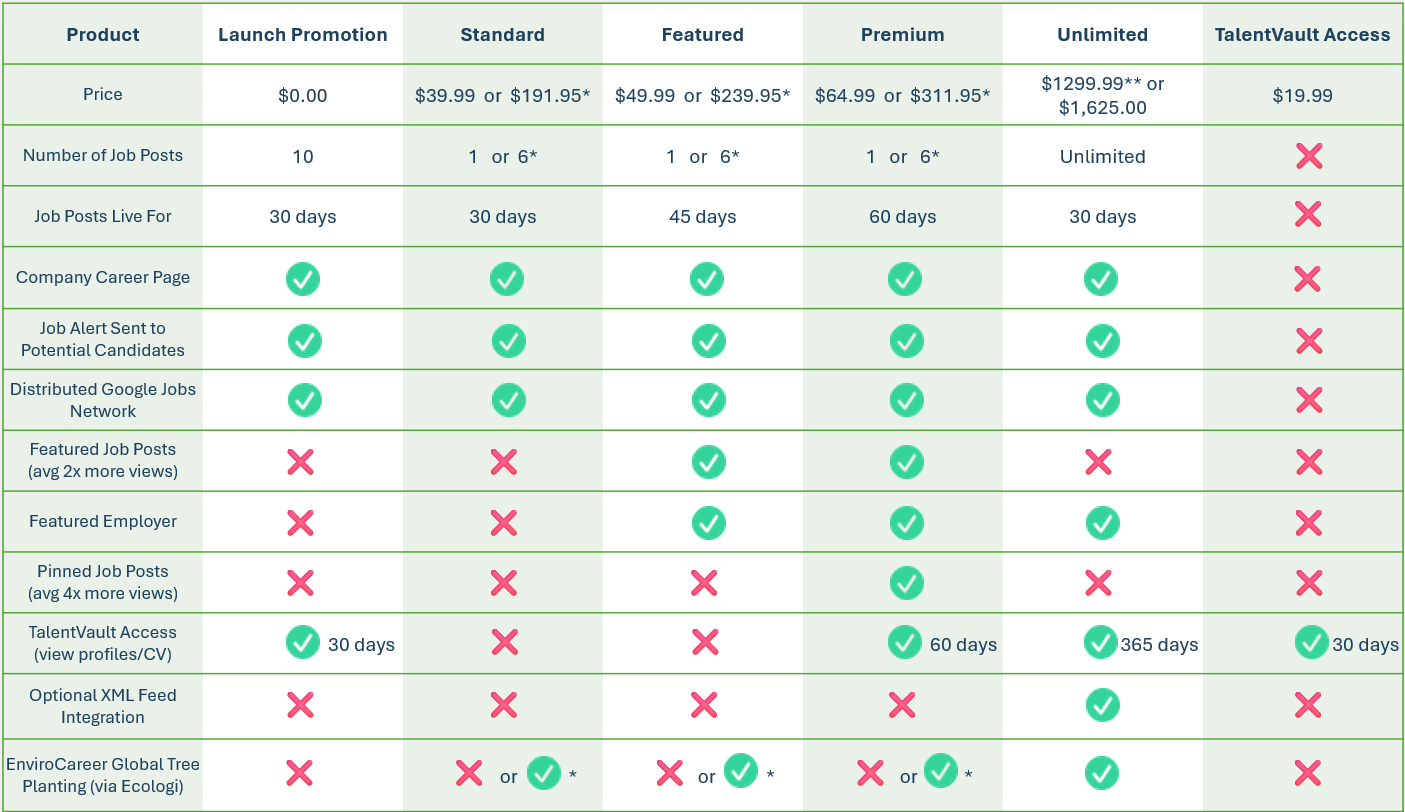Click the red X for Unlimited Featured Job Posts
Viewport: 1405px width, 812px height.
pos(1098,461)
